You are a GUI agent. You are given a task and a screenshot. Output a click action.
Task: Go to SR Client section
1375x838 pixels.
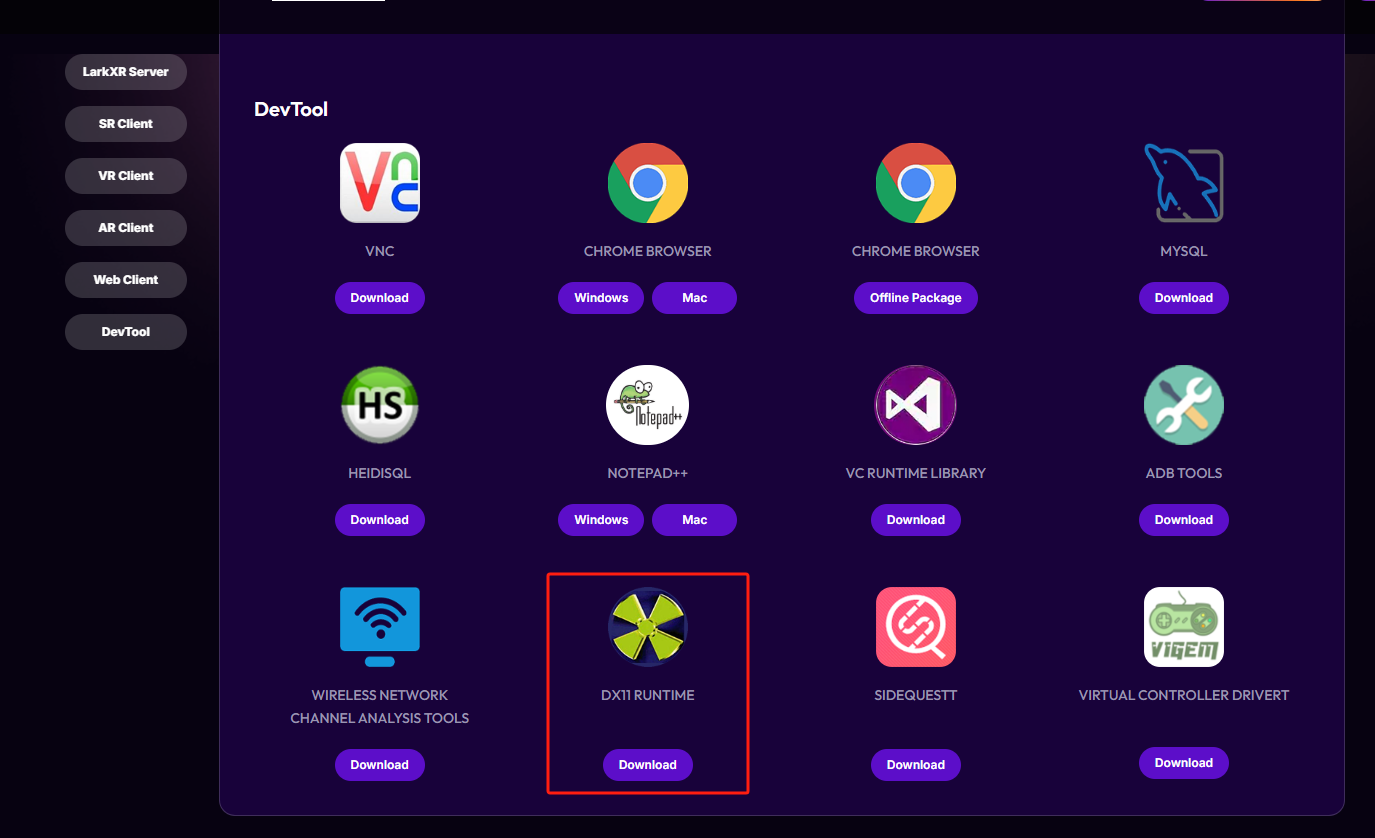pos(126,124)
